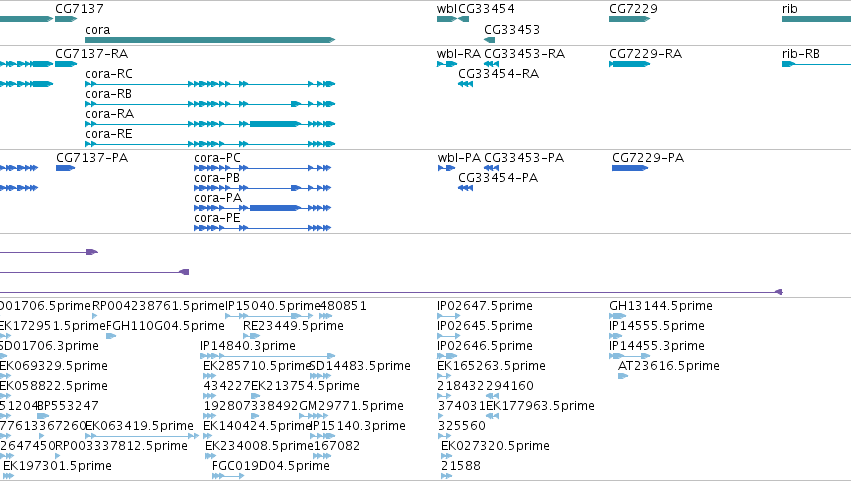This screenshot has width=851, height=481.
Task: Select the EK027320.5prime EST label
Action: tap(495, 446)
